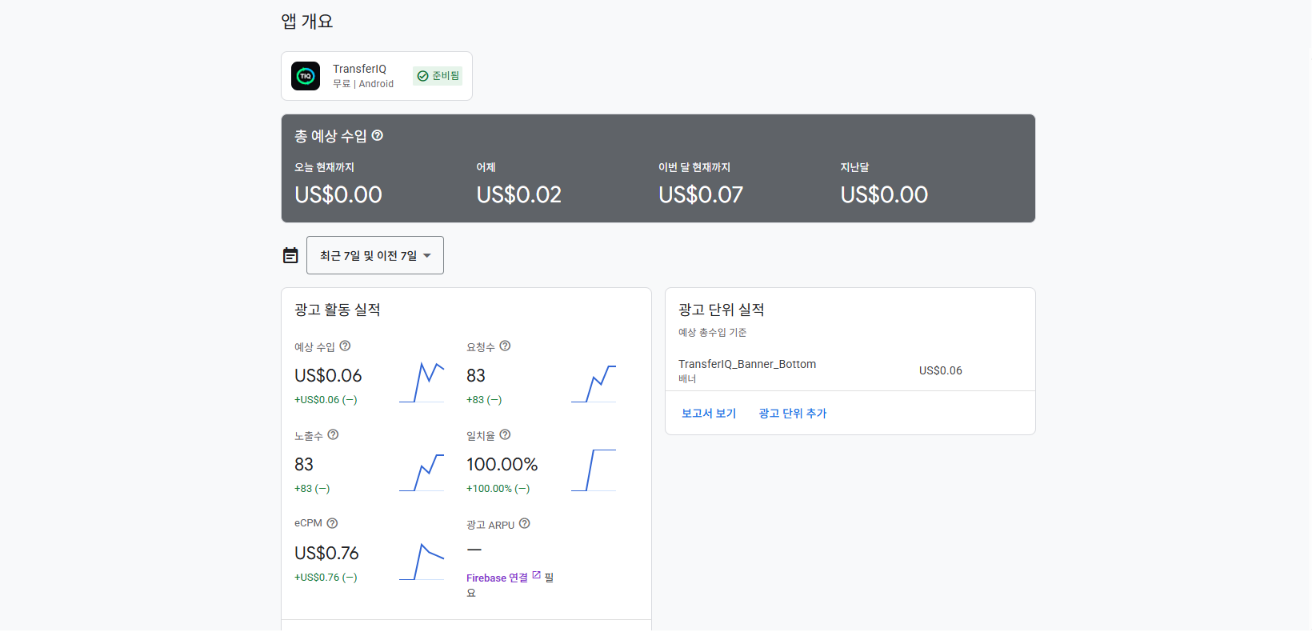Show help for 예상 수입 metric

[345, 346]
